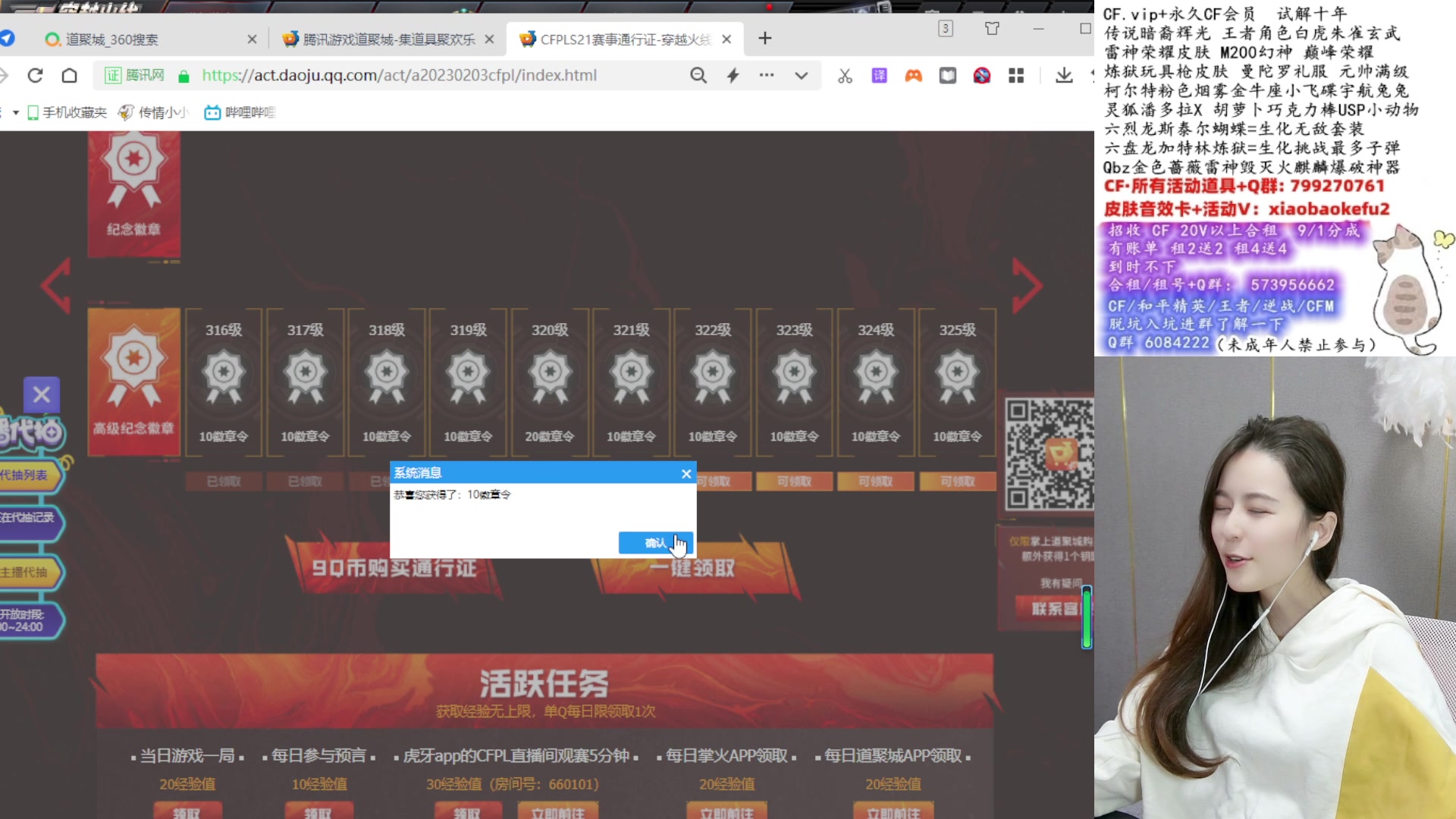Close the left floating sidebar with purple X
Viewport: 1456px width, 819px height.
(42, 394)
